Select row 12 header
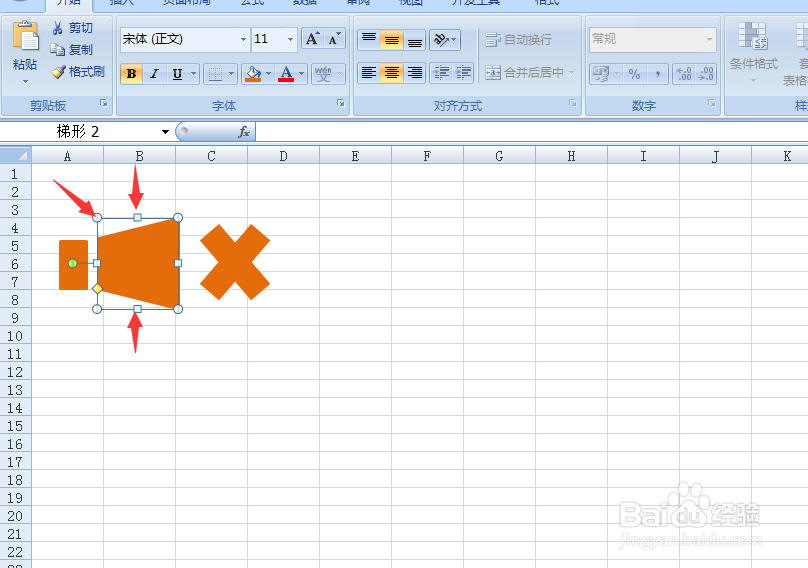Viewport: 808px width, 568px height. point(15,372)
